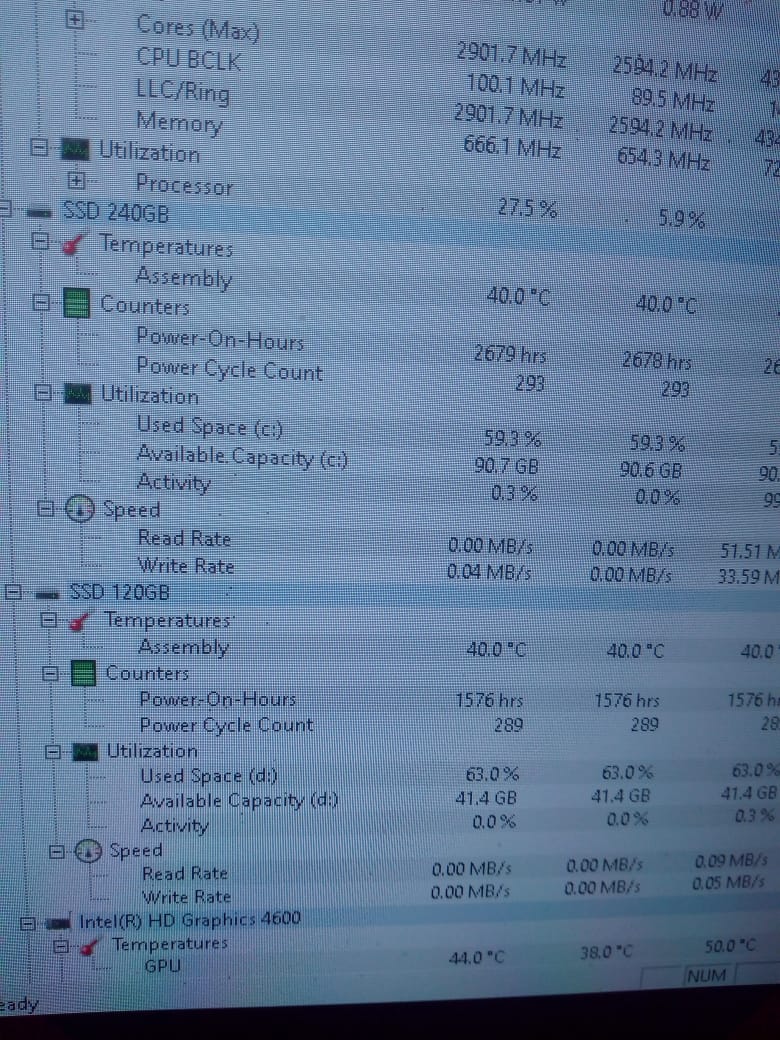Collapse SSD 240GB Temperatures section
Image resolution: width=780 pixels, height=1040 pixels.
click(x=41, y=240)
